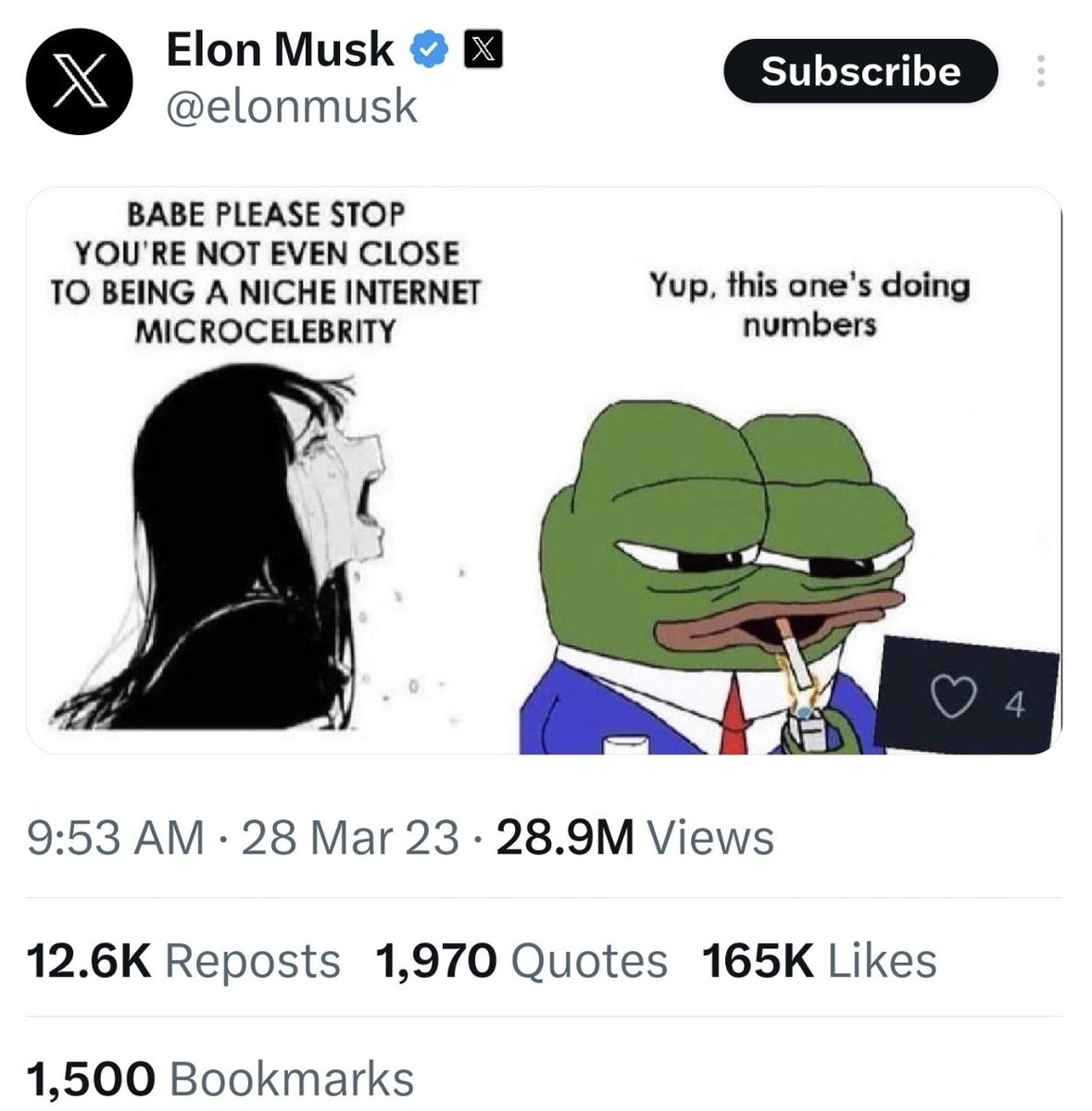Click the X affiliation badge beside name
Screen dimensions: 1092x1111
[x=483, y=51]
